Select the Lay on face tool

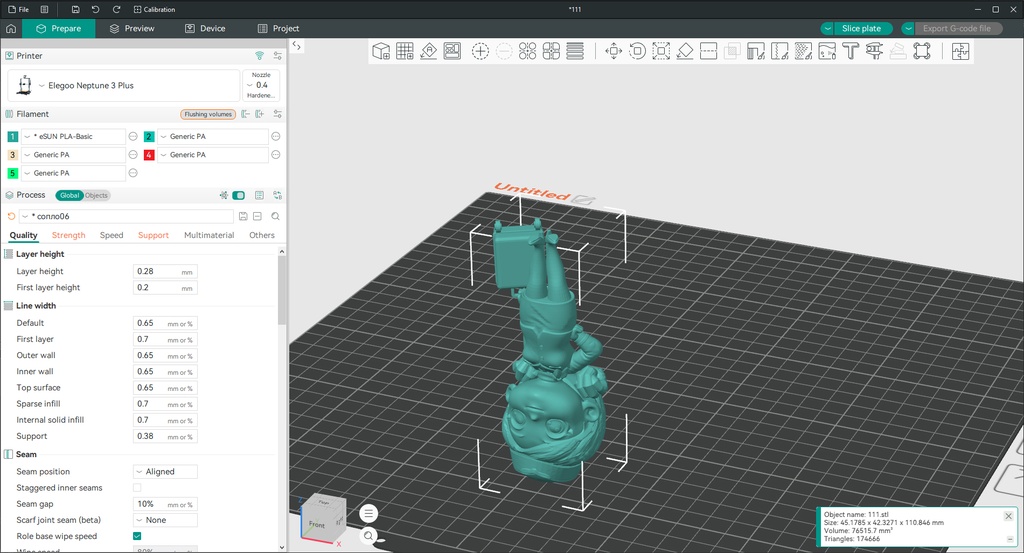coord(684,51)
